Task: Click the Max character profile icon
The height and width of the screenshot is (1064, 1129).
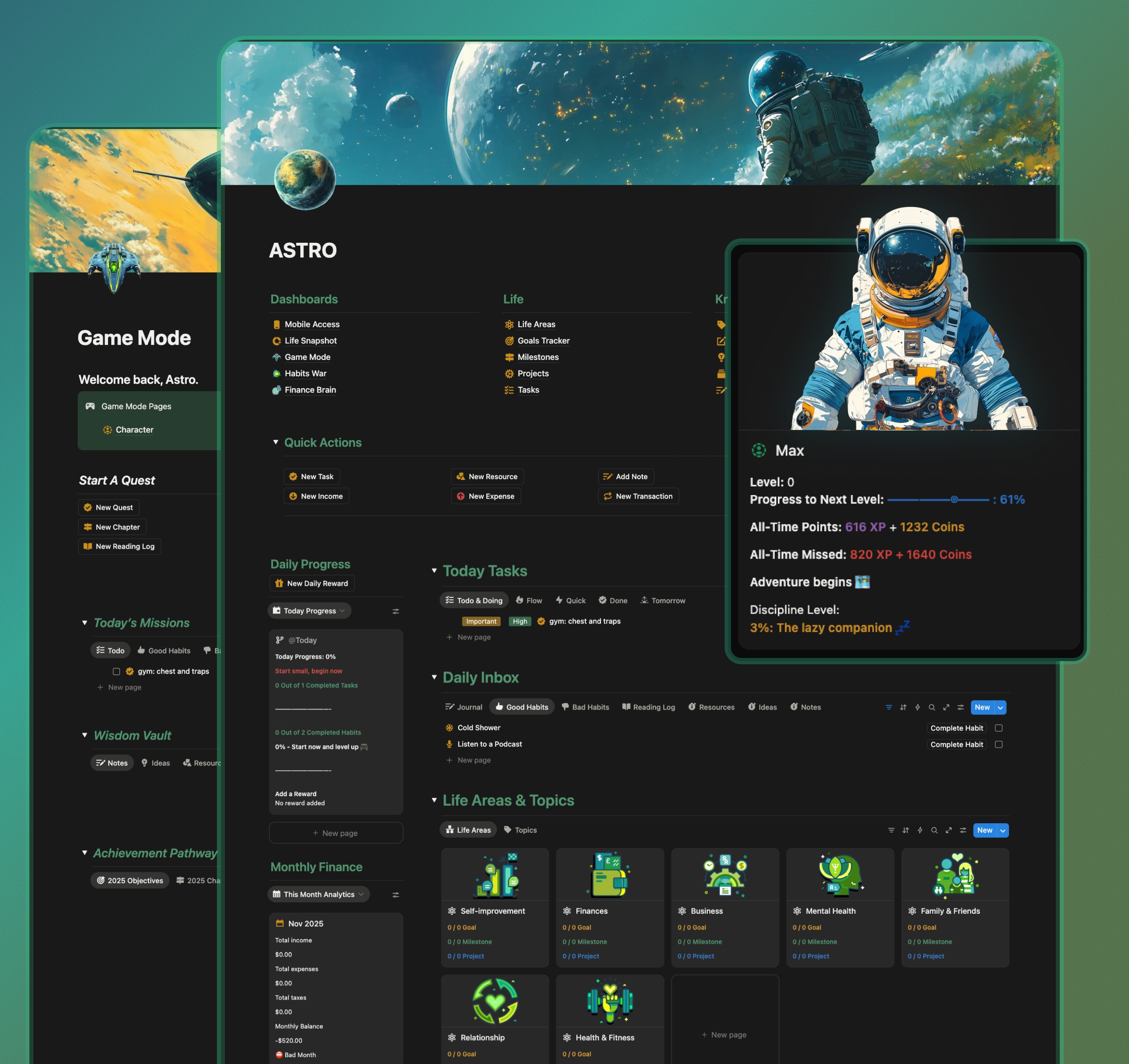Action: 759,451
